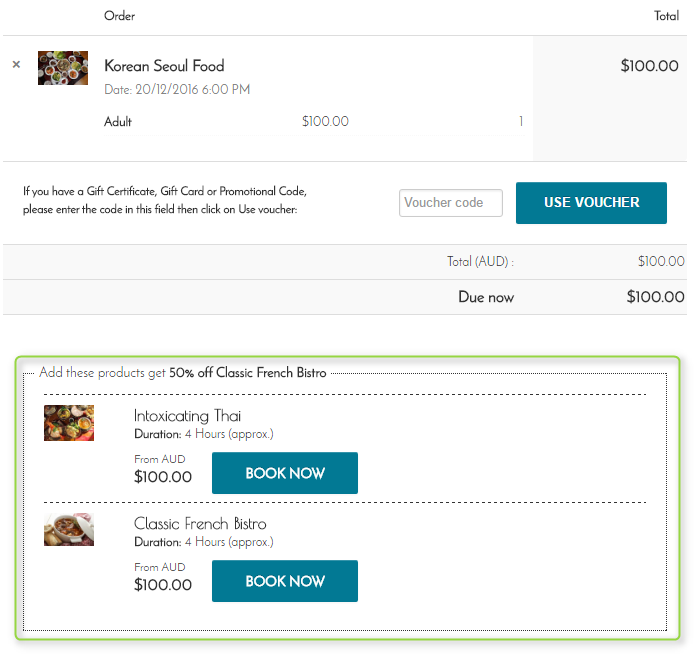Click the Adult ticket row label
Viewport: 698px width, 658px height.
coord(118,122)
